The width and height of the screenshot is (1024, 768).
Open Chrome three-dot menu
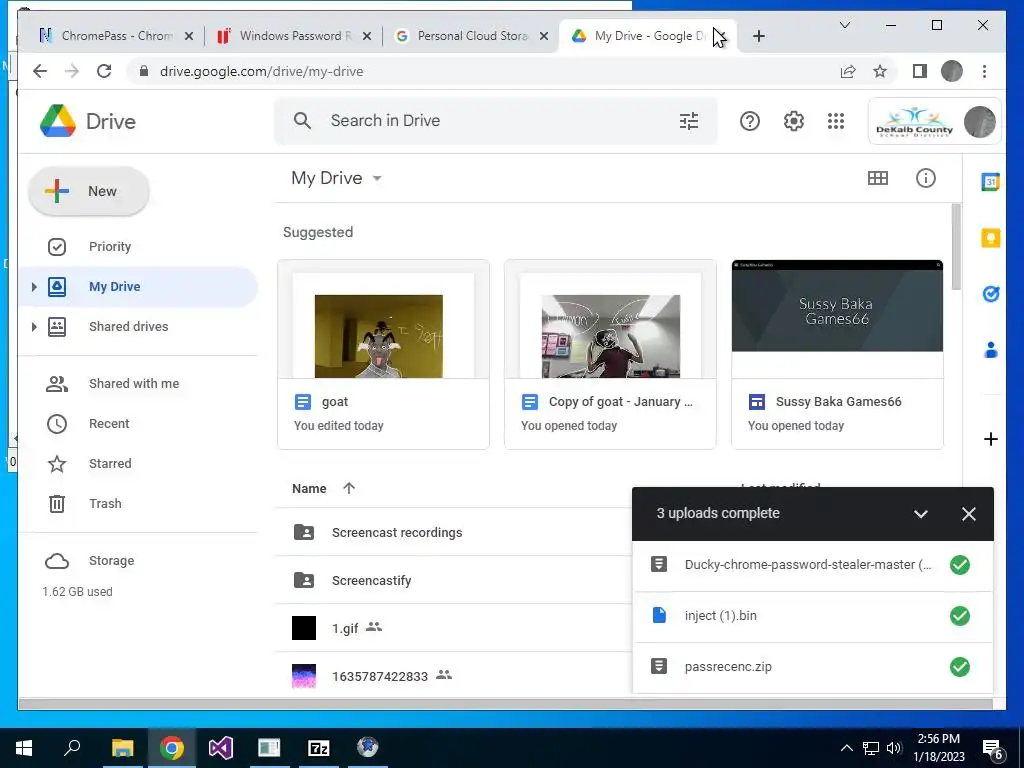coord(984,71)
